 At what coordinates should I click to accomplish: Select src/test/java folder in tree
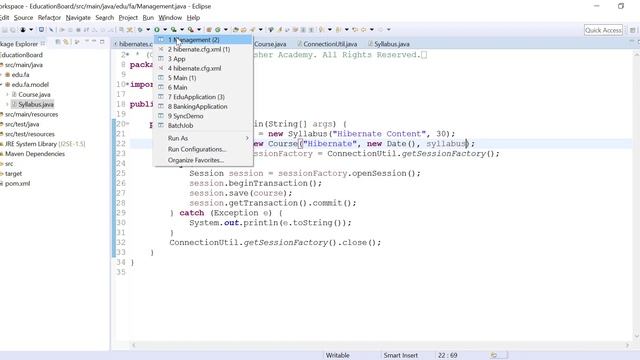[22, 124]
